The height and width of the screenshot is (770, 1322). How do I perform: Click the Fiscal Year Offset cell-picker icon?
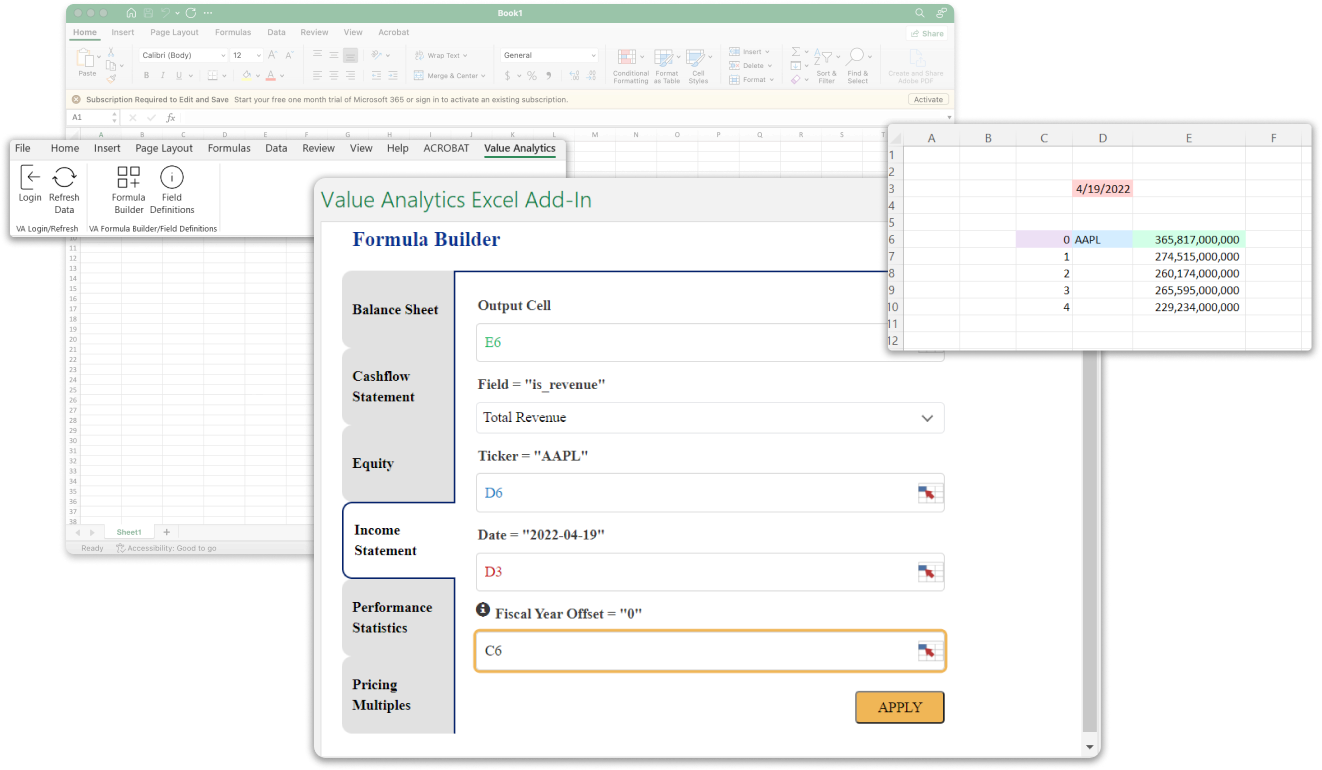(x=930, y=651)
